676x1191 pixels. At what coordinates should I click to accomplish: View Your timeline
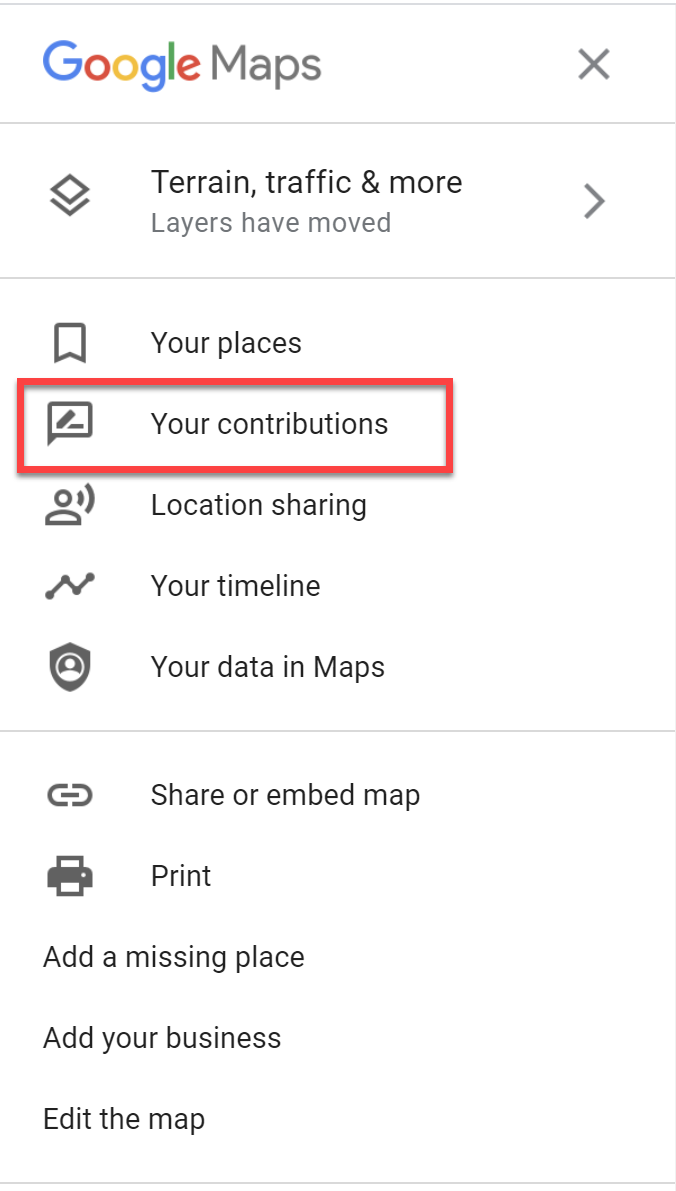coord(235,586)
